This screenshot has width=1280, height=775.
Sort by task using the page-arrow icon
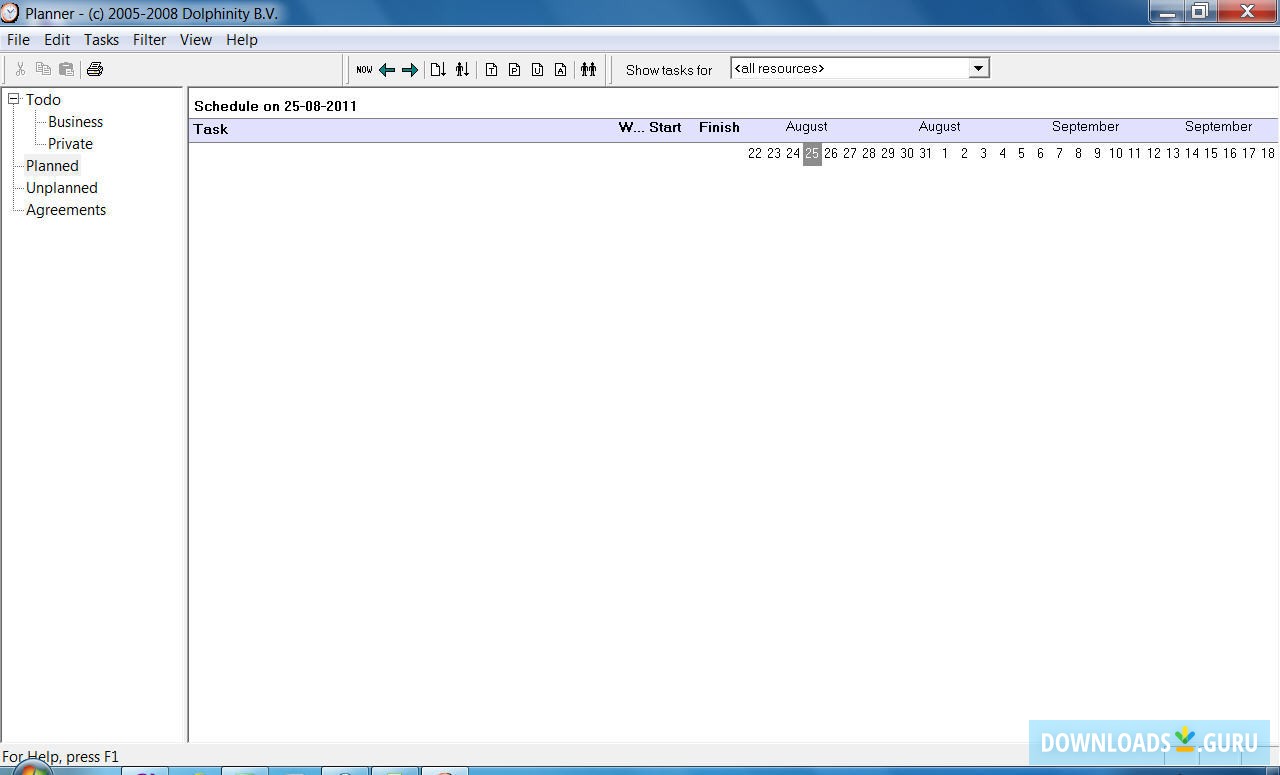pyautogui.click(x=438, y=70)
